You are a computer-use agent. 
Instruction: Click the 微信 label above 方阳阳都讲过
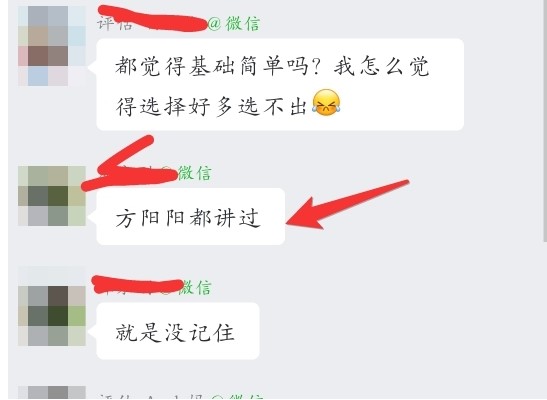pos(195,173)
